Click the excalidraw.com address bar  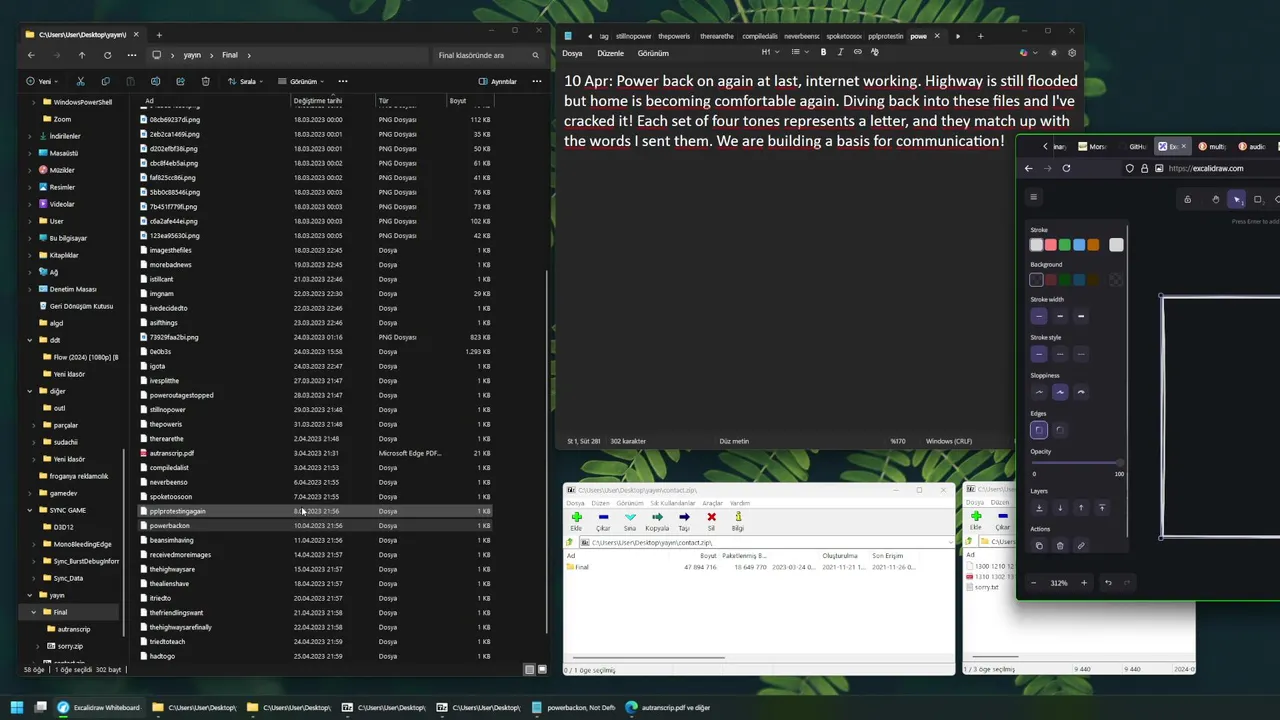1205,168
